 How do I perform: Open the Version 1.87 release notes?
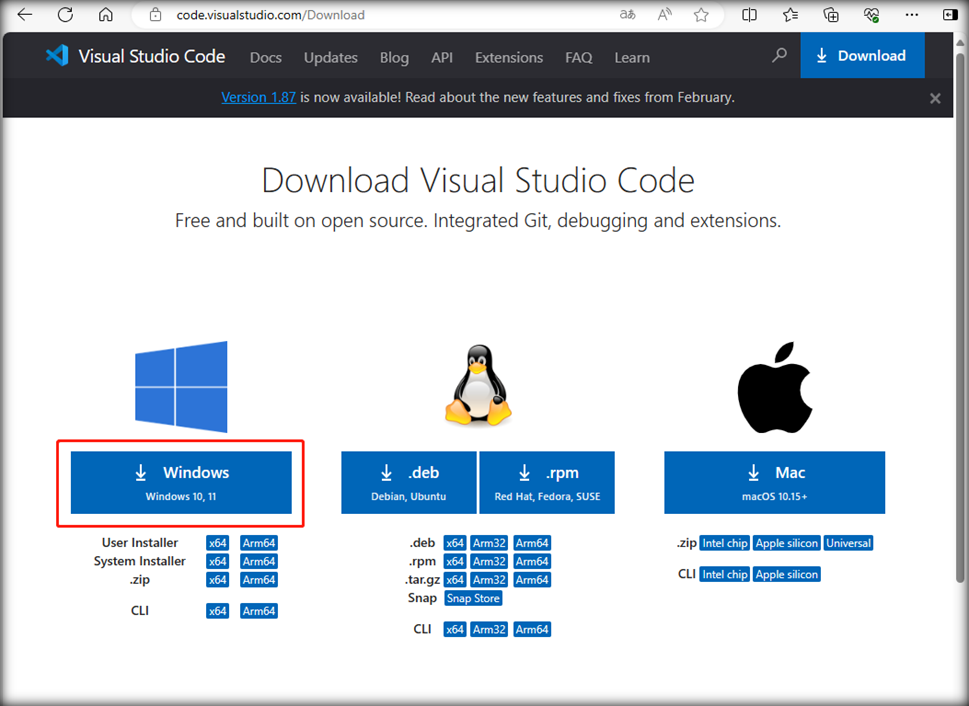(x=258, y=98)
